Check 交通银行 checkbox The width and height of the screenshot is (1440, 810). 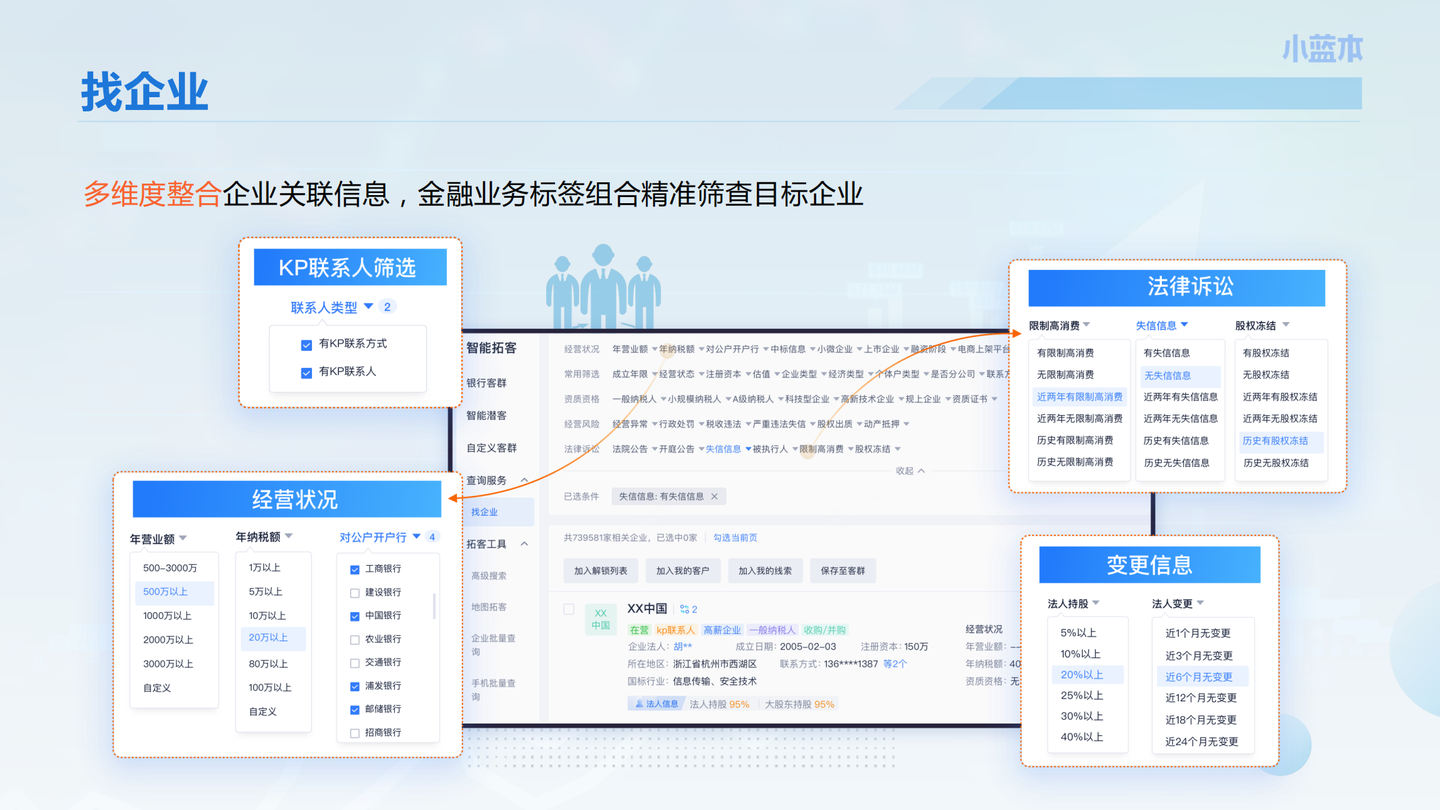(x=355, y=663)
